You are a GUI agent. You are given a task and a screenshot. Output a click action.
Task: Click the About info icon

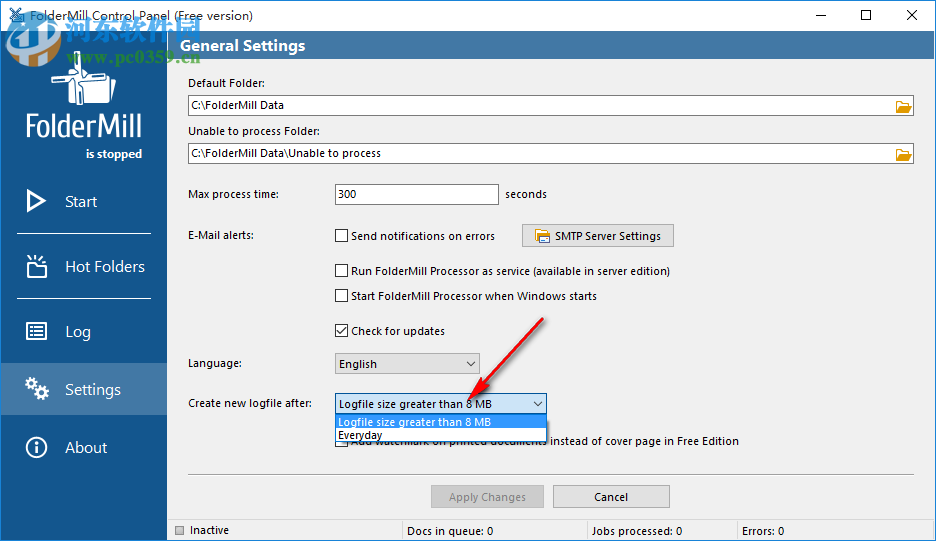[x=36, y=447]
